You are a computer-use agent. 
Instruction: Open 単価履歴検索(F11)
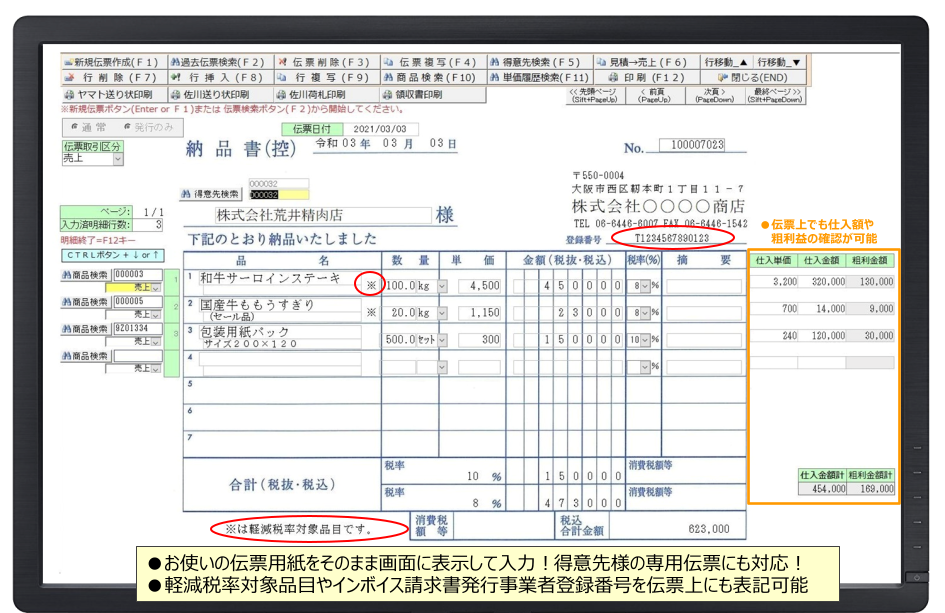pos(539,78)
